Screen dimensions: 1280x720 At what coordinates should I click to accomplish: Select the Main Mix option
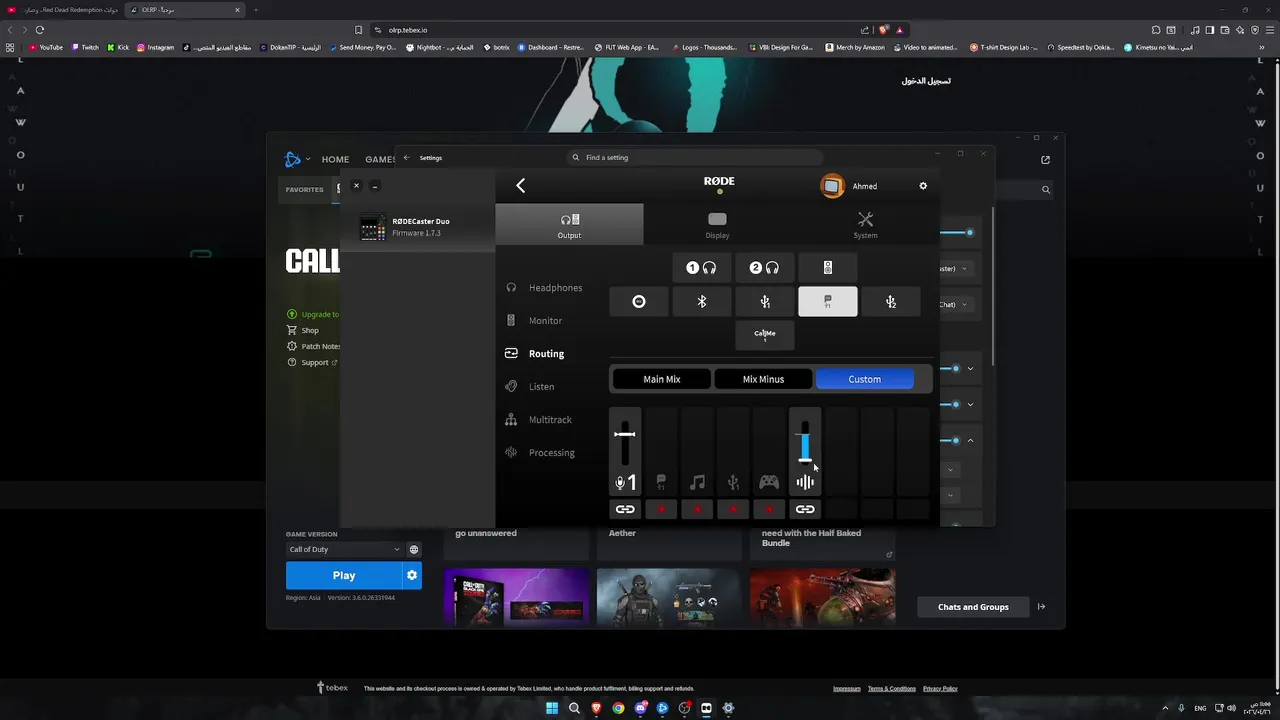coord(662,379)
